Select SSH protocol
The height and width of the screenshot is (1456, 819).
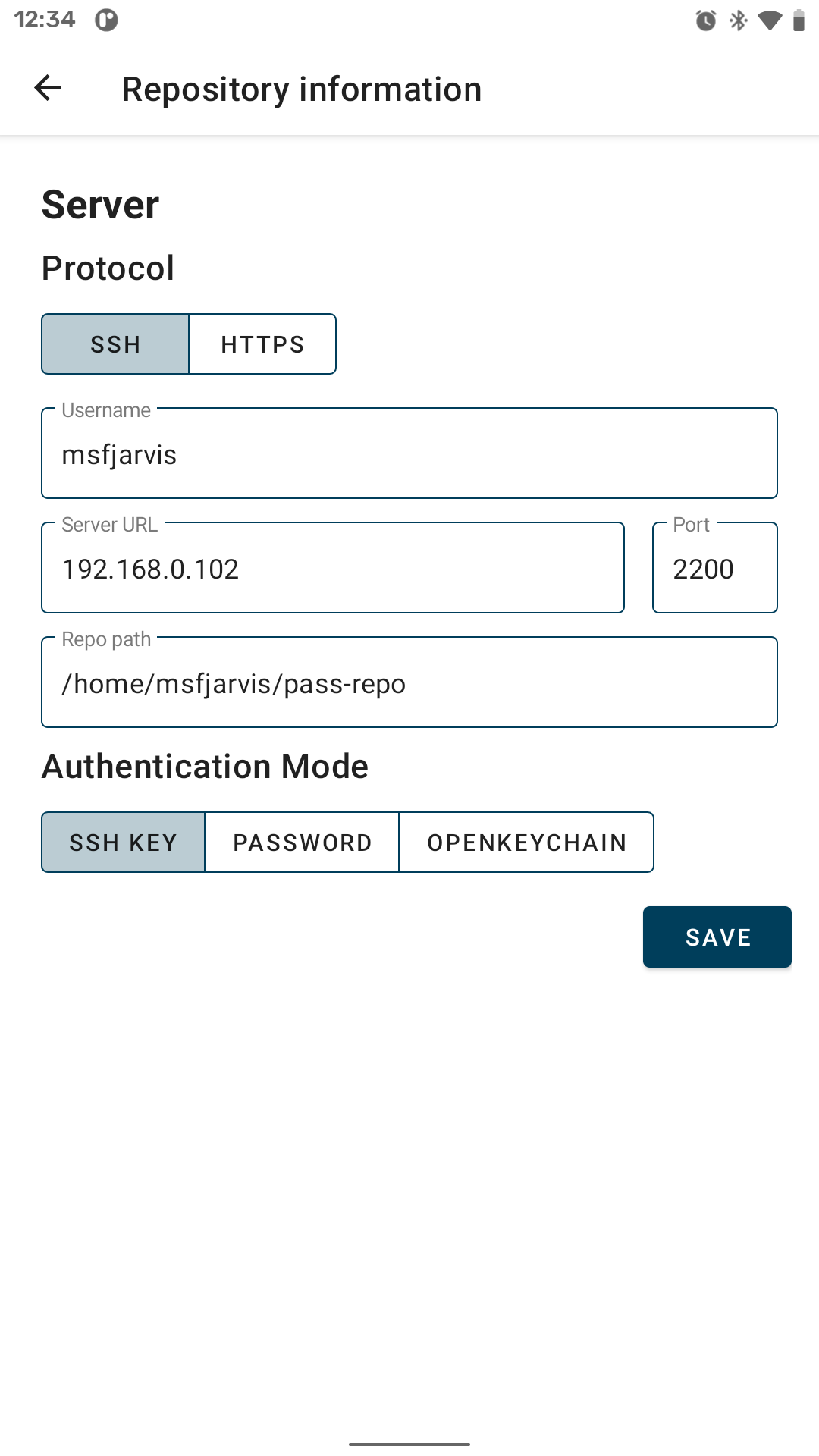(x=115, y=344)
